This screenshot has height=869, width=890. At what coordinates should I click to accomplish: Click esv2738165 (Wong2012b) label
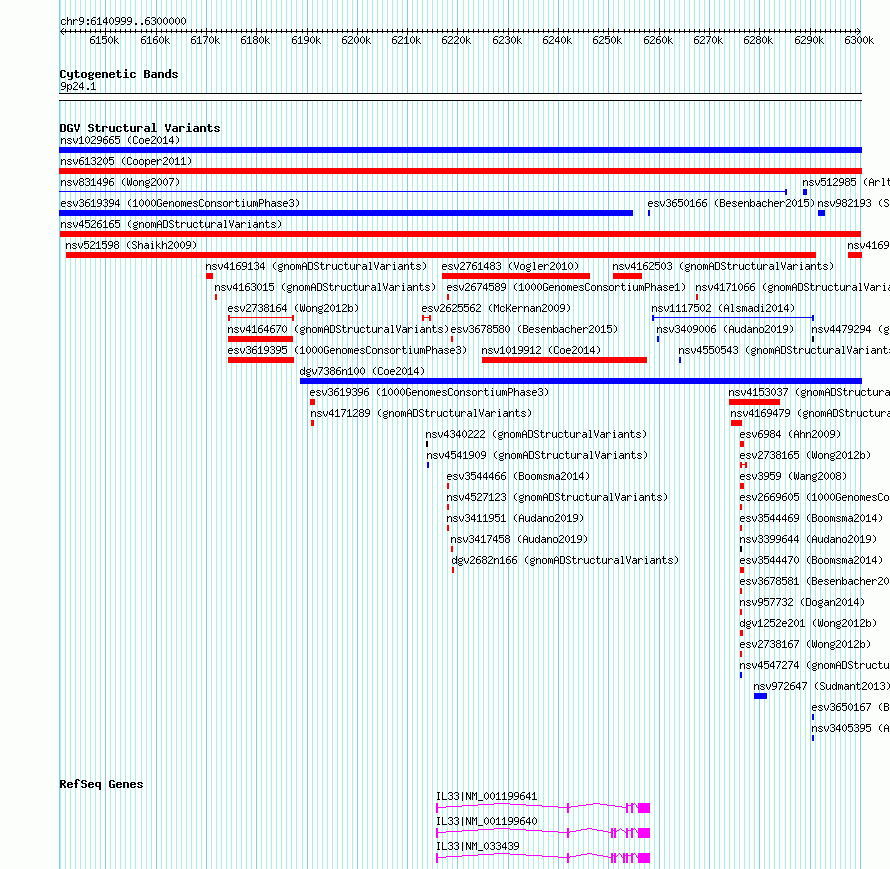point(805,455)
